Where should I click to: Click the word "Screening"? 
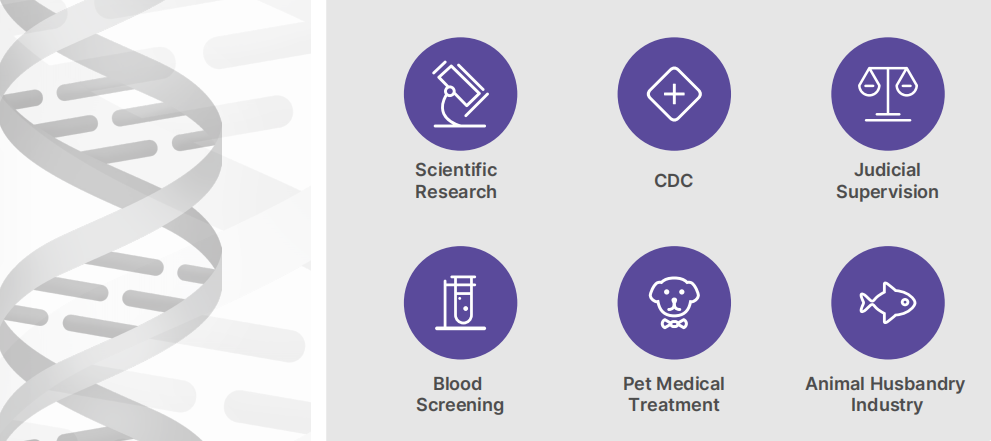coord(460,406)
